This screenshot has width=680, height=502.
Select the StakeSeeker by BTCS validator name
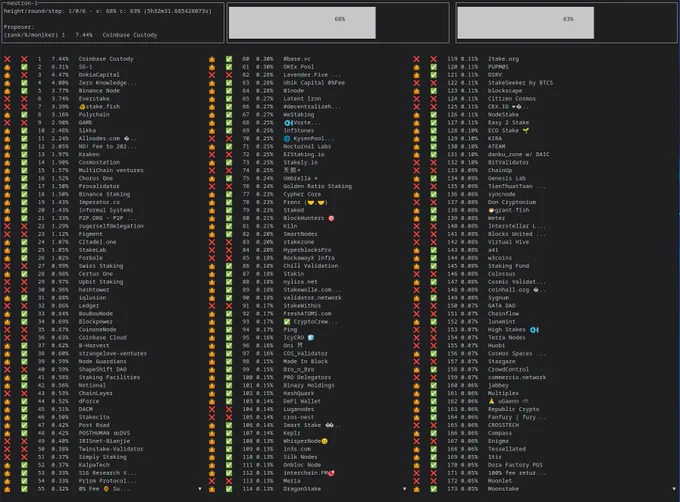tap(520, 83)
